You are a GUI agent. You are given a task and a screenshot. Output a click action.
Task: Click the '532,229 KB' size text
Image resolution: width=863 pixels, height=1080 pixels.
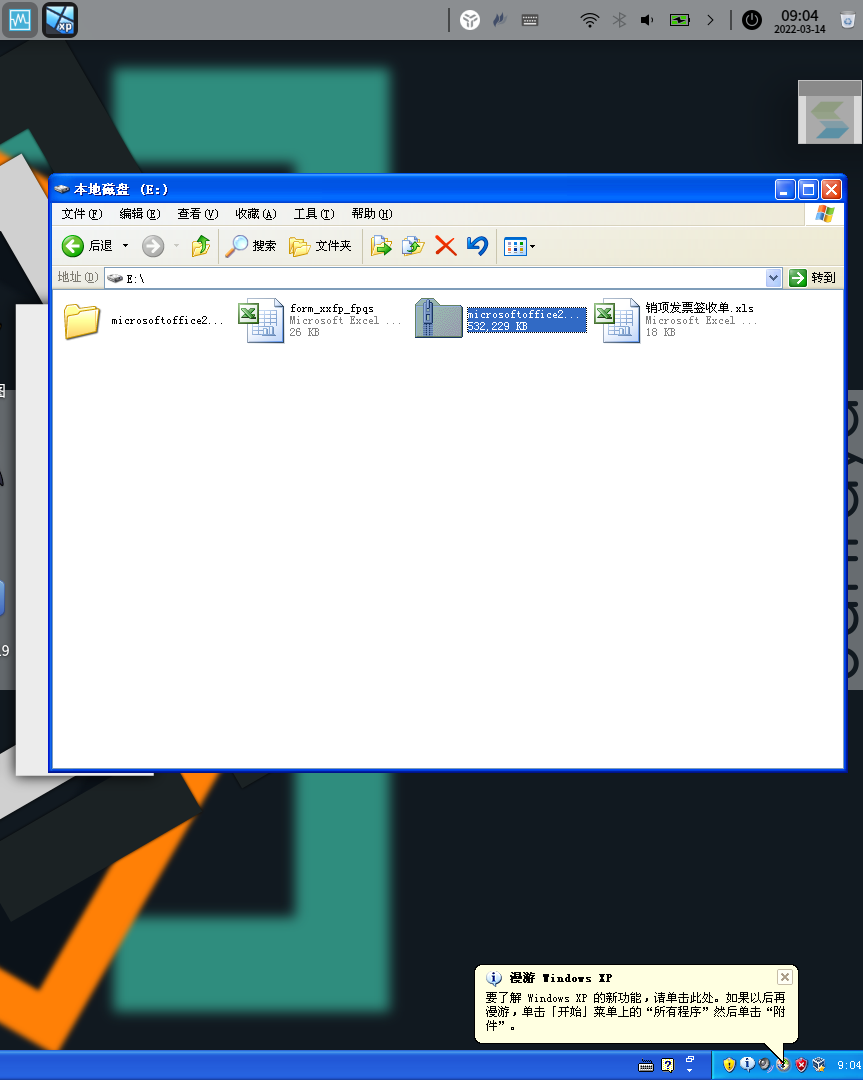(x=497, y=326)
